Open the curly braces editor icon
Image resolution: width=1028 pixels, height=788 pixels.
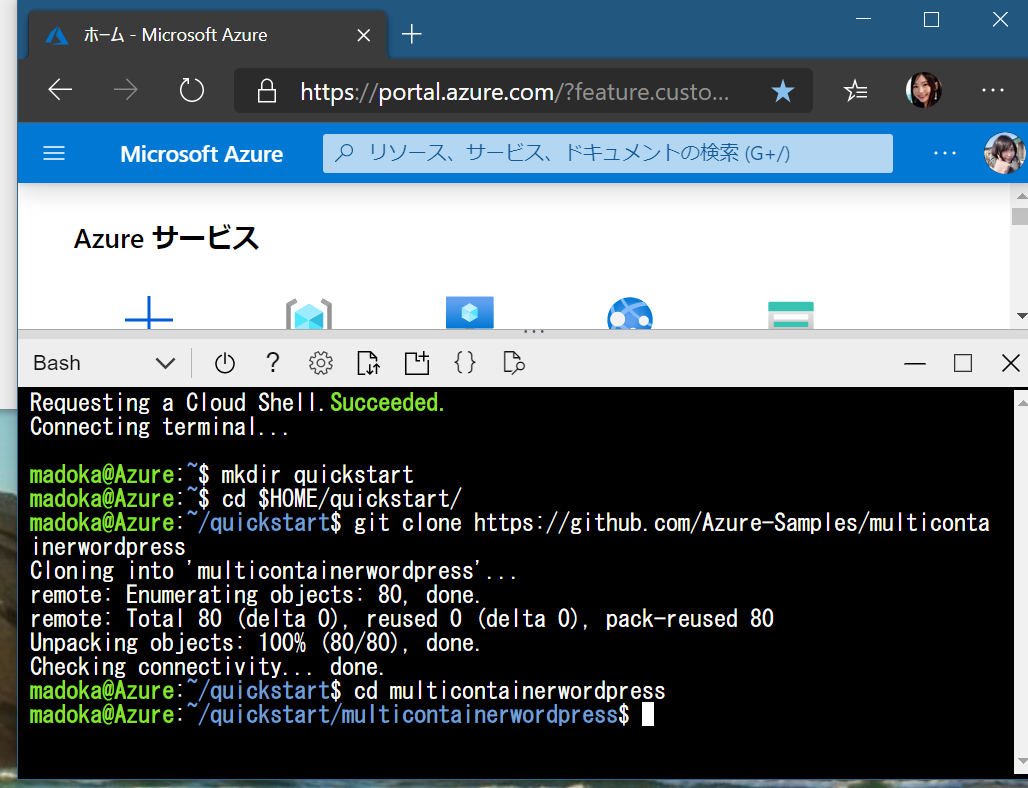465,363
